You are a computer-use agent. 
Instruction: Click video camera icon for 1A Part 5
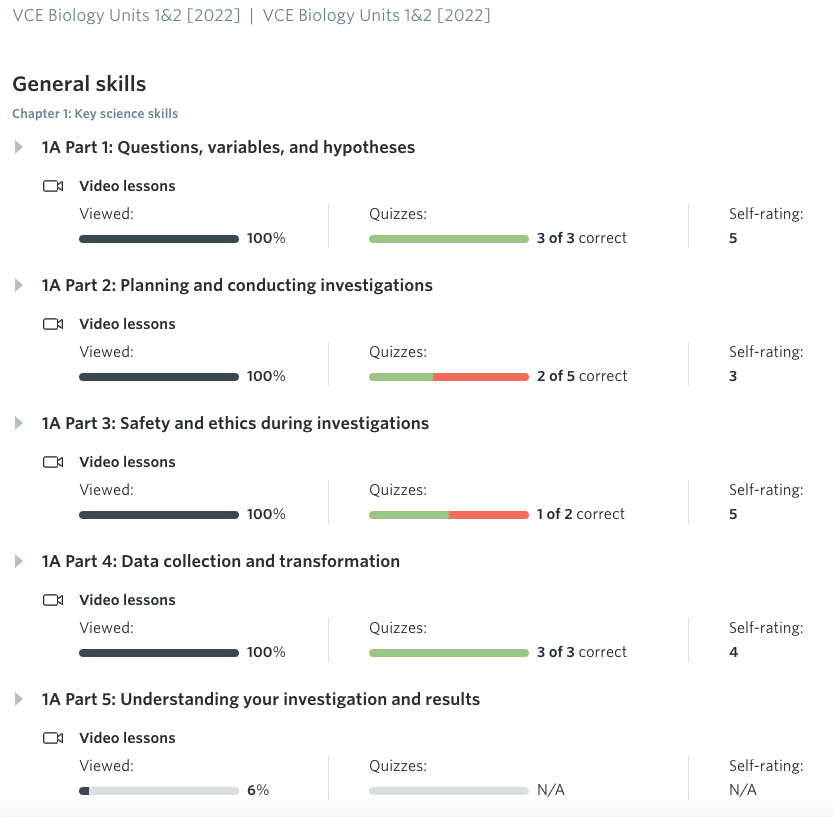pyautogui.click(x=53, y=738)
